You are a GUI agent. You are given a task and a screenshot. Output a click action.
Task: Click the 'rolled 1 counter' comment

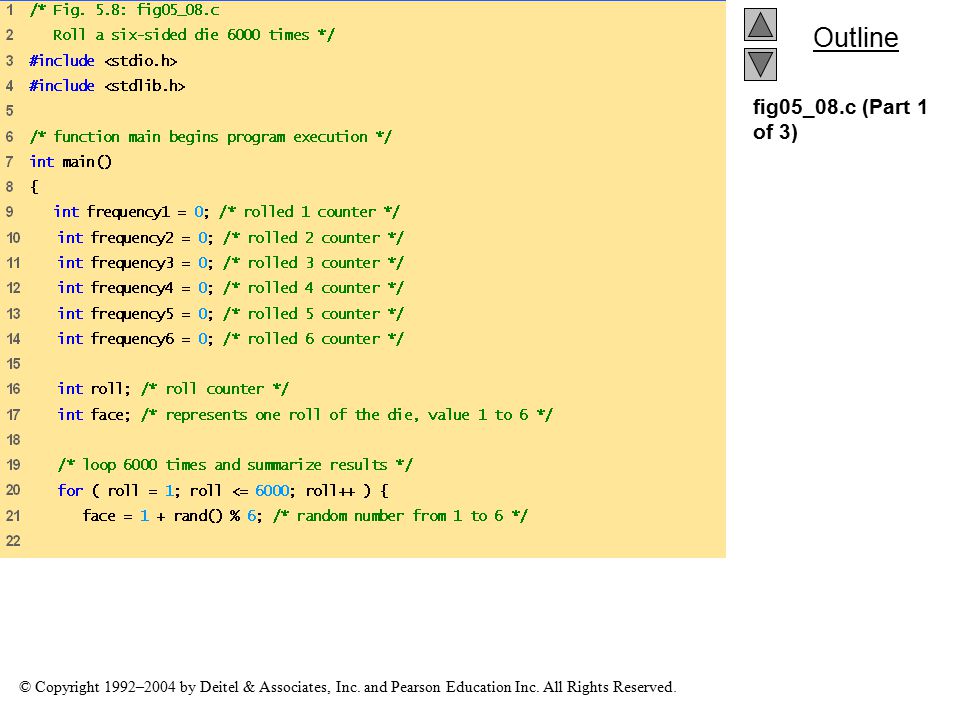coord(309,212)
